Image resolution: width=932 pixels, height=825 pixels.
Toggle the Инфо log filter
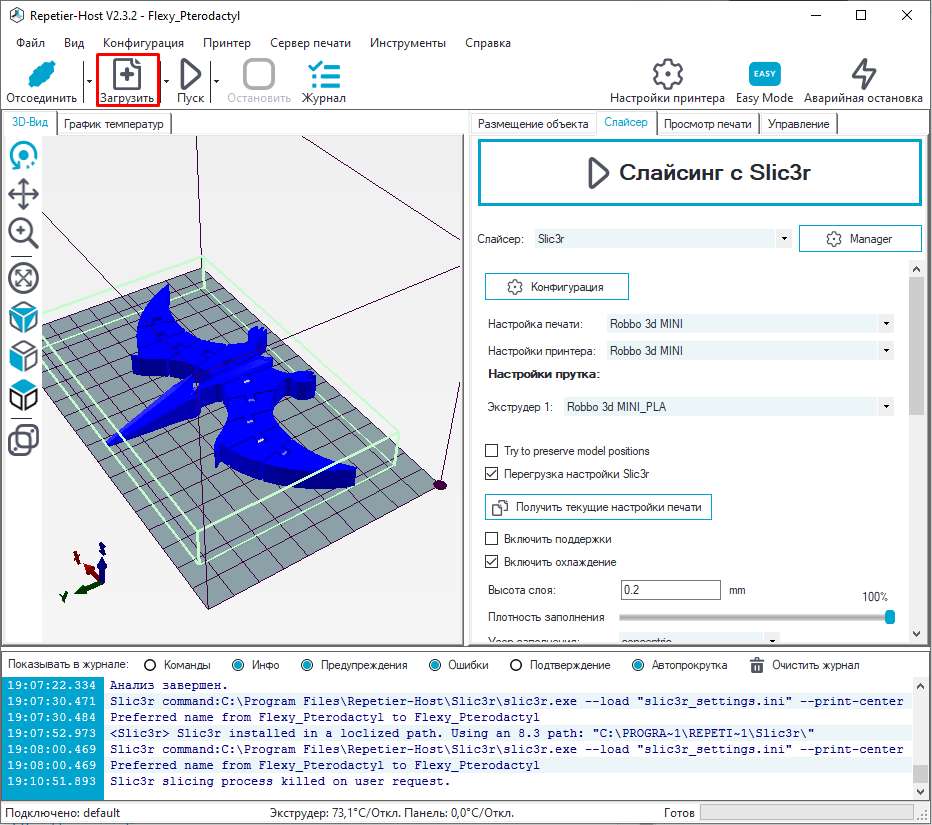(x=238, y=665)
